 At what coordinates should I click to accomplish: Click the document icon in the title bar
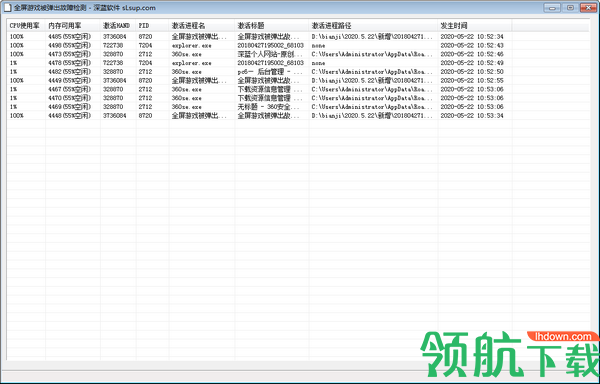tap(7, 7)
